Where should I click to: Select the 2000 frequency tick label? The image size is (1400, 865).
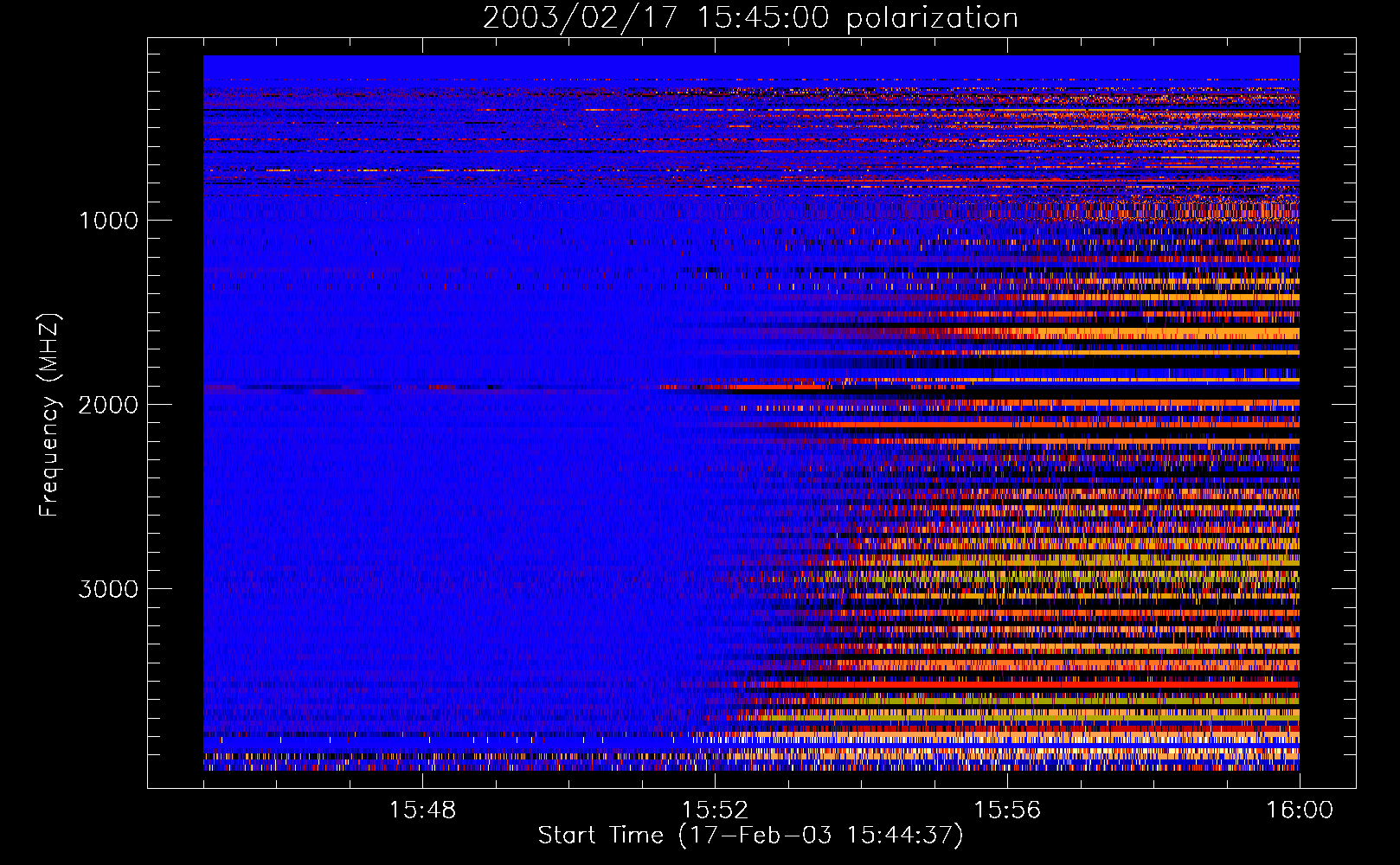108,405
